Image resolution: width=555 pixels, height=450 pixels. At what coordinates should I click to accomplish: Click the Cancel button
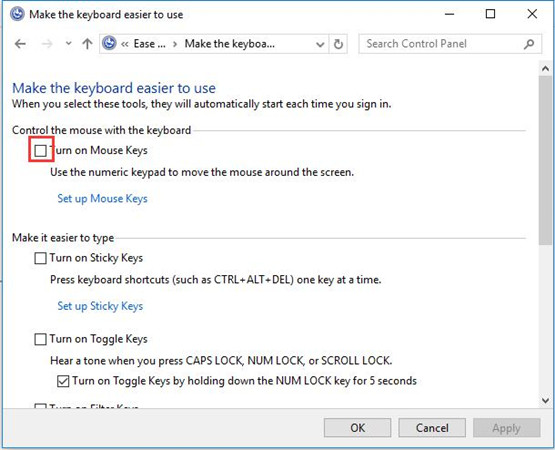click(432, 428)
